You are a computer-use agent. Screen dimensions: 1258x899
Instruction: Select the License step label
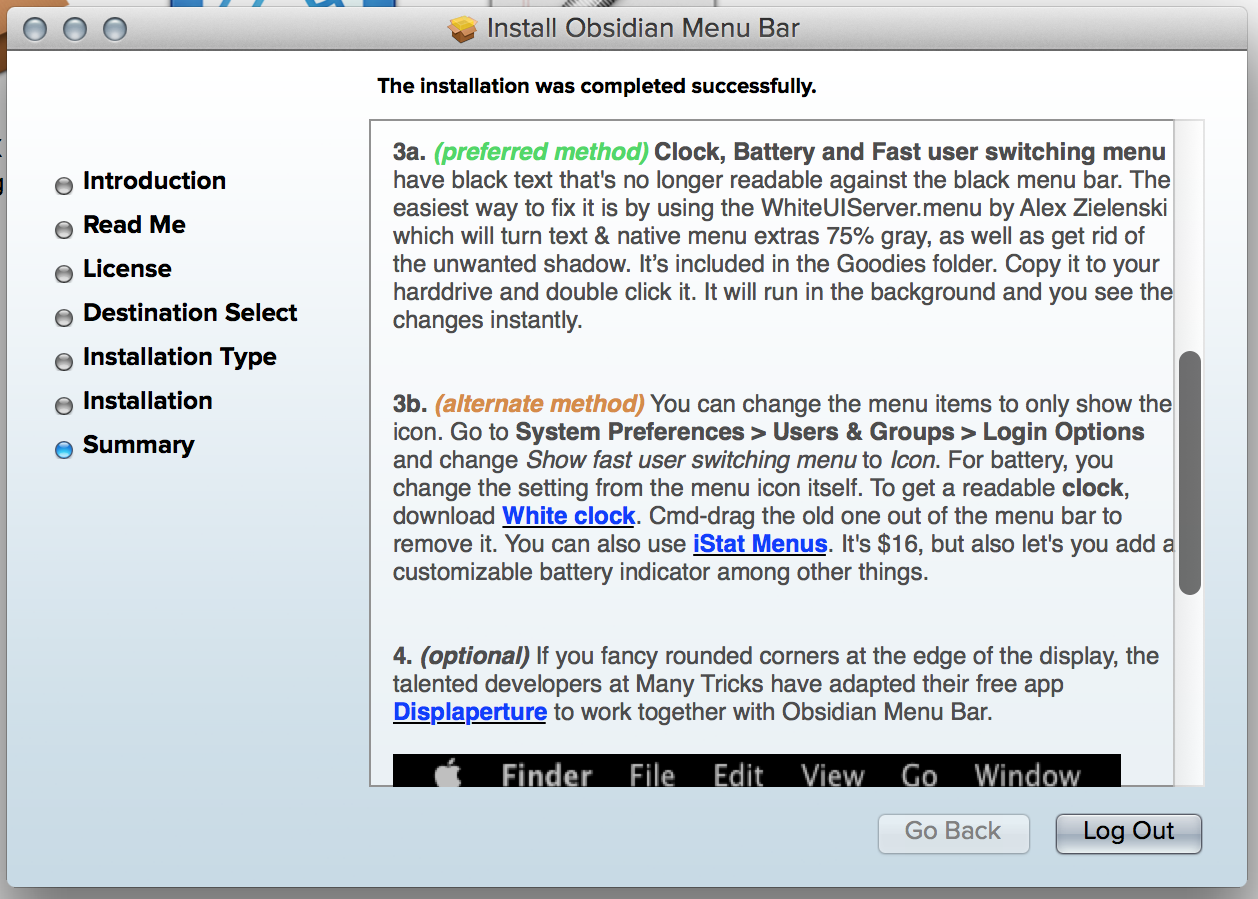click(127, 269)
